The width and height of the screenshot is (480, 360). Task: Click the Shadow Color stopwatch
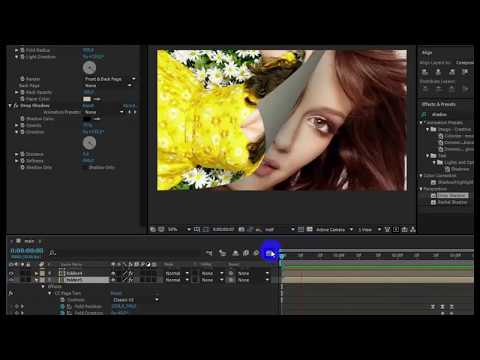coord(22,119)
